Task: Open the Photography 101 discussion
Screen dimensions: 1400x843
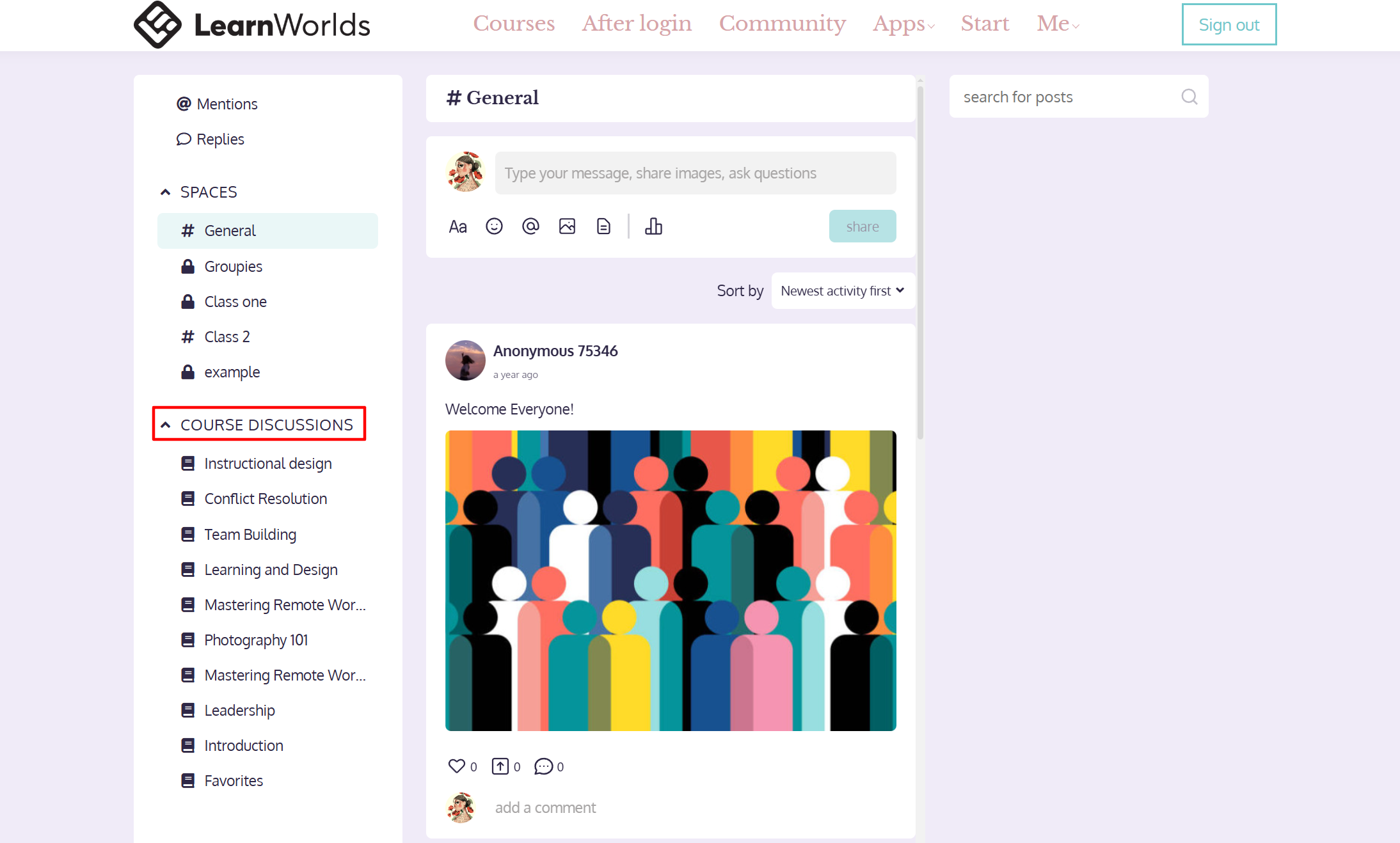Action: pyautogui.click(x=256, y=640)
